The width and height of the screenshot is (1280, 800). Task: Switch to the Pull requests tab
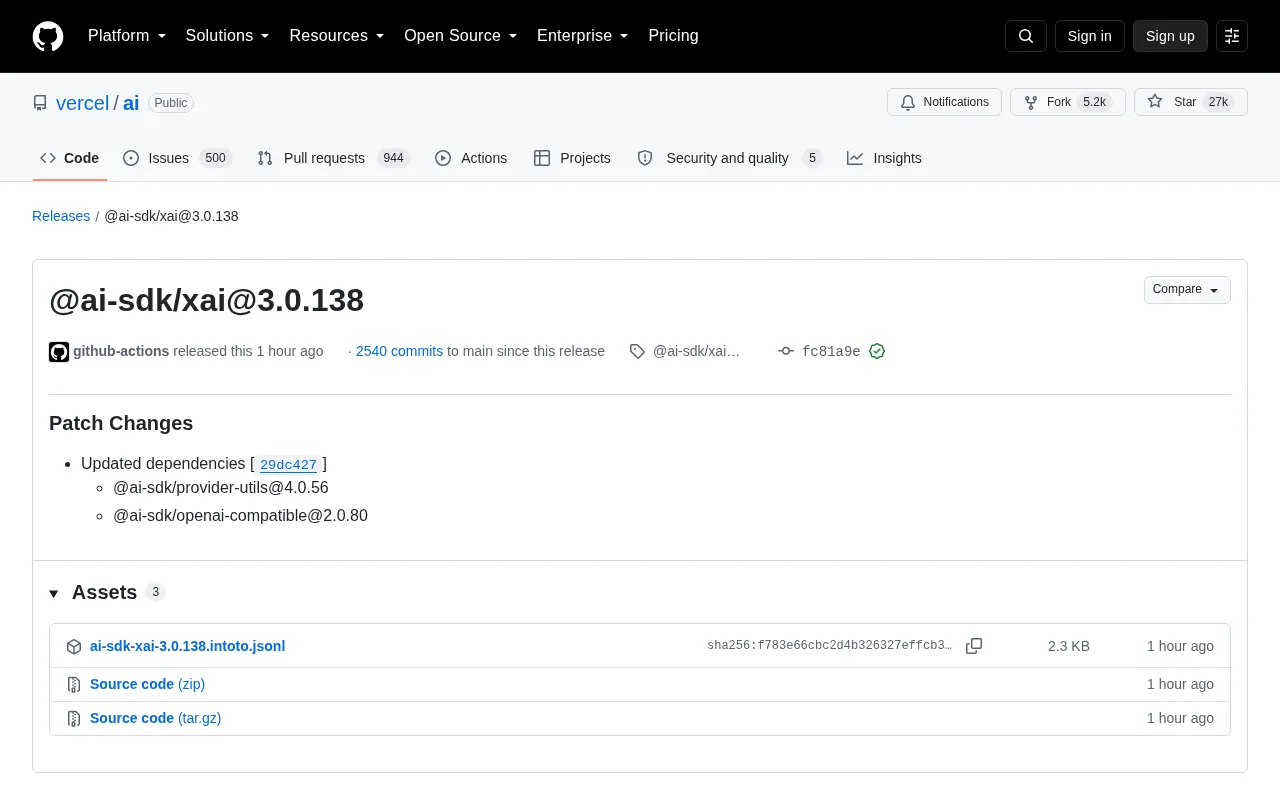(333, 158)
